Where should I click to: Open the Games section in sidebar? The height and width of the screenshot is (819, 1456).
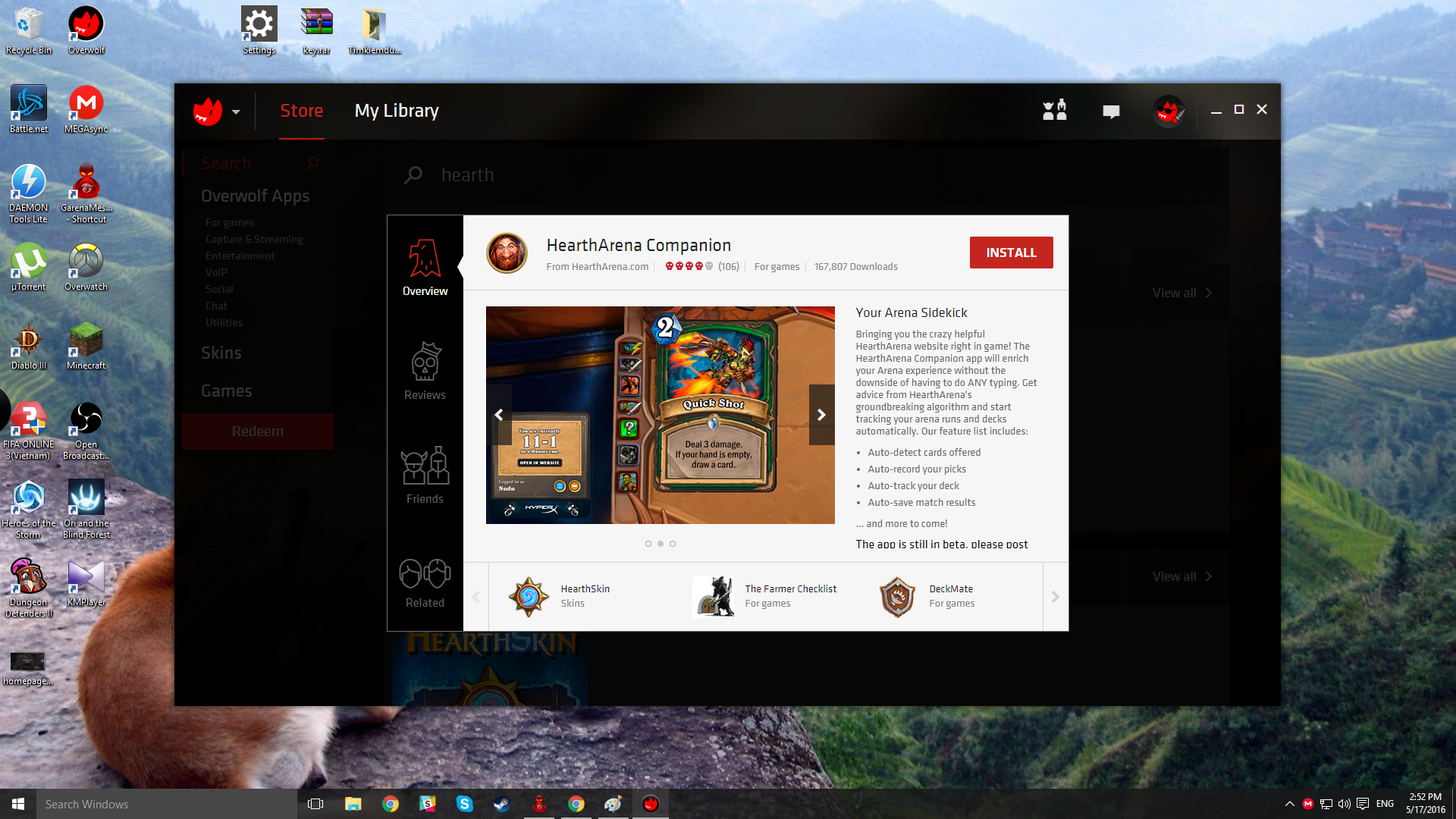[227, 391]
